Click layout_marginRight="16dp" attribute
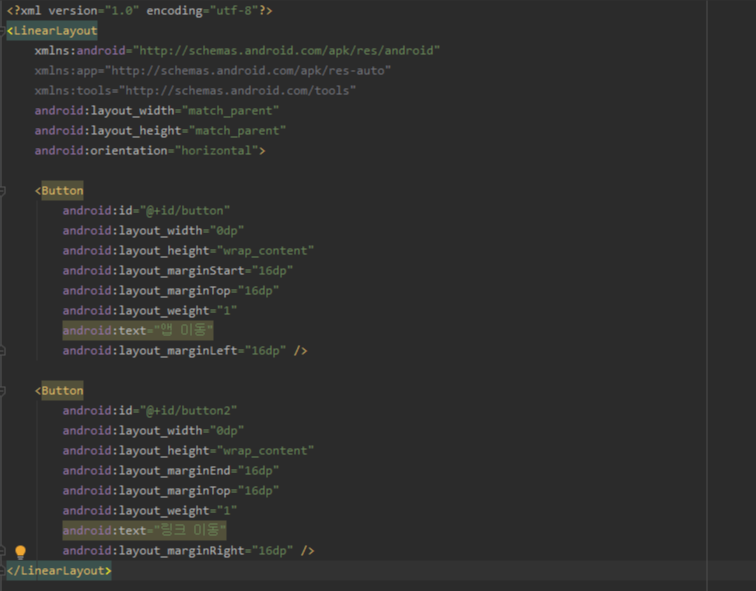 point(177,551)
